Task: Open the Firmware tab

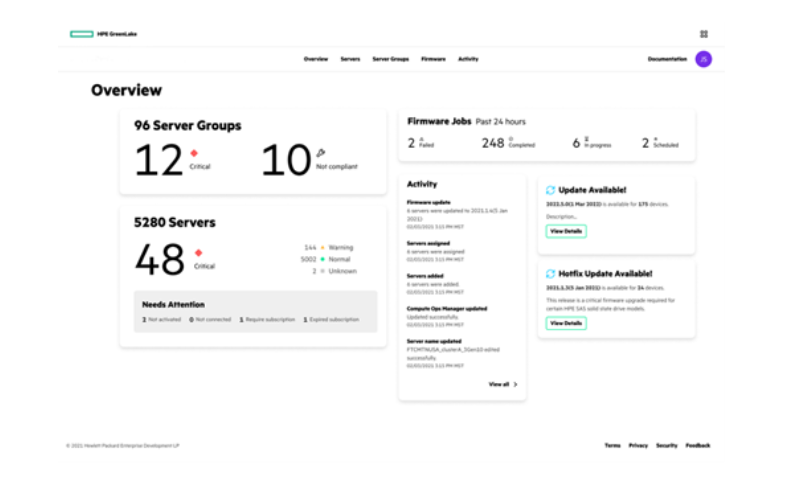Action: [x=433, y=59]
